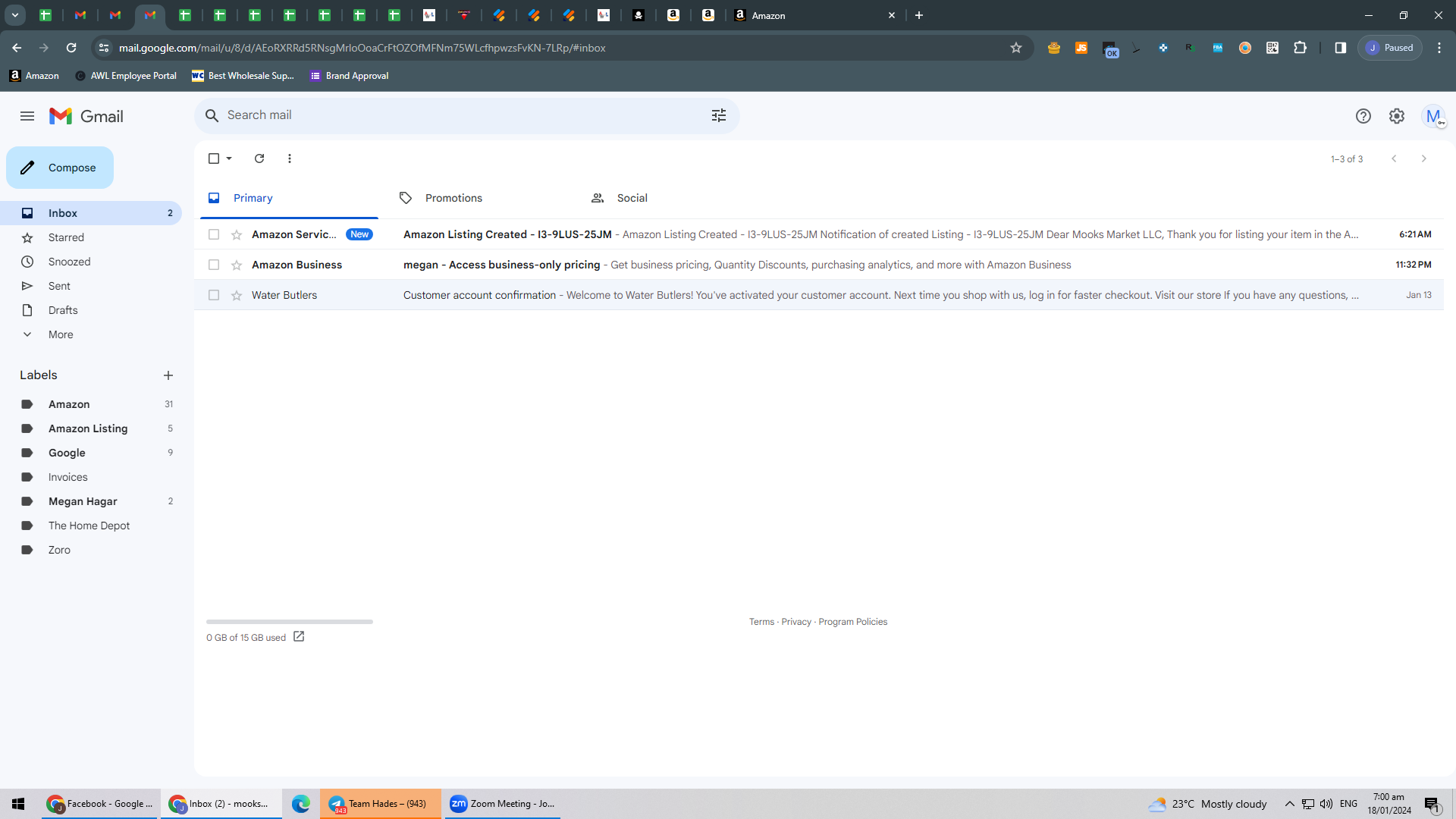Select the Amazon Services email checkbox
This screenshot has height=819, width=1456.
coord(214,234)
